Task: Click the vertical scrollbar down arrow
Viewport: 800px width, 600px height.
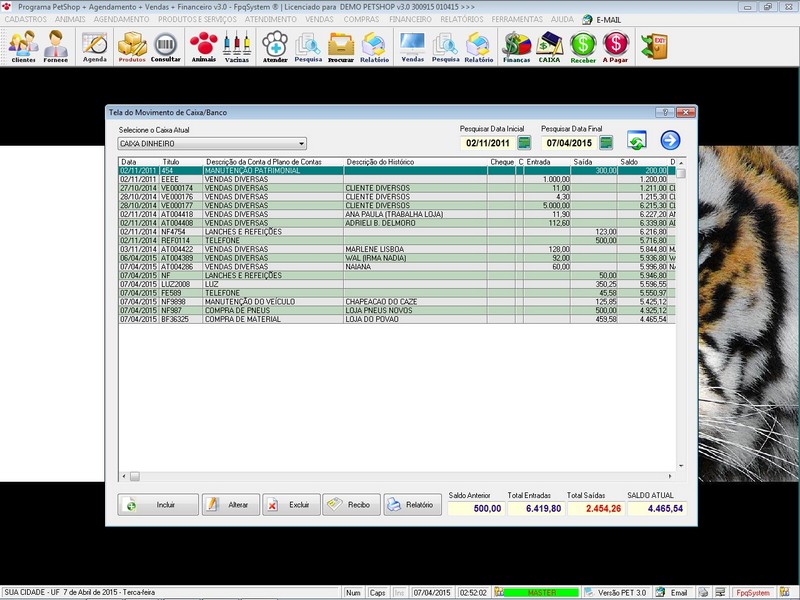Action: [x=681, y=466]
